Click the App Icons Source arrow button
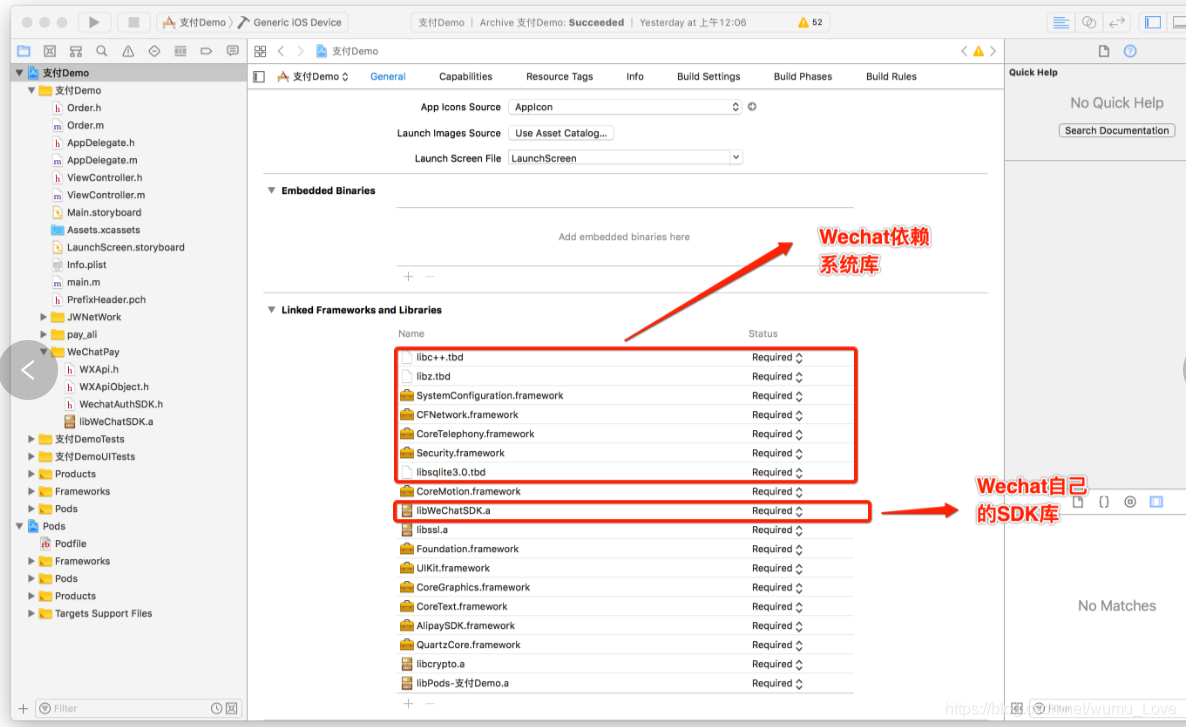 (x=752, y=107)
